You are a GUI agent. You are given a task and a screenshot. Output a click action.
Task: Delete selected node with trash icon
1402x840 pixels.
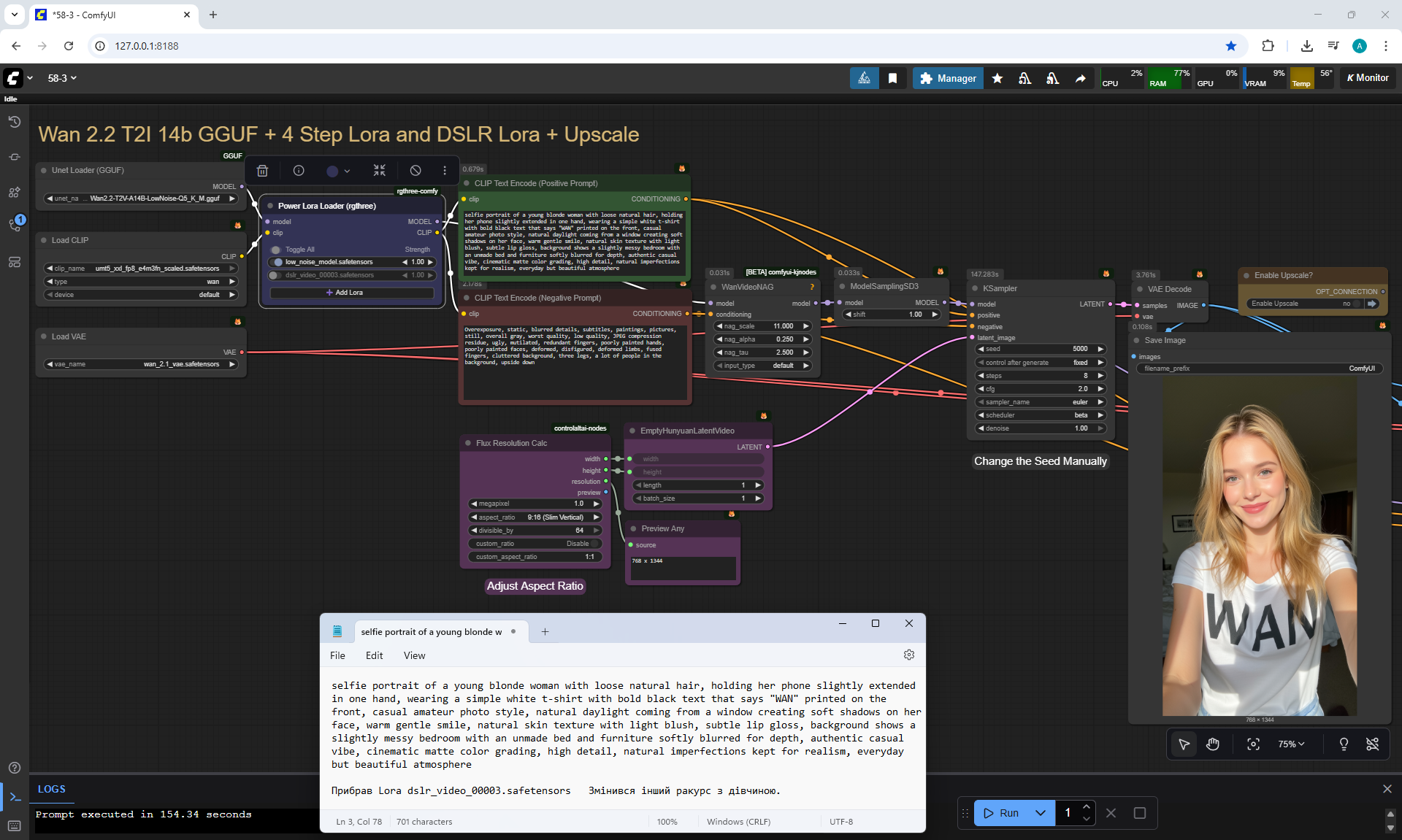coord(262,170)
